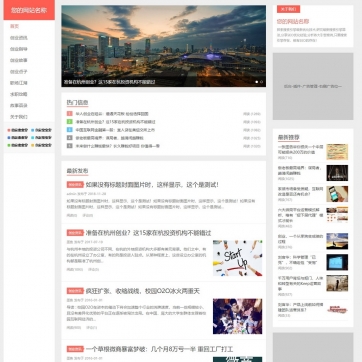Open the sepia person thumbnail in 最新推荐
The width and height of the screenshot is (362, 362).
[337, 283]
